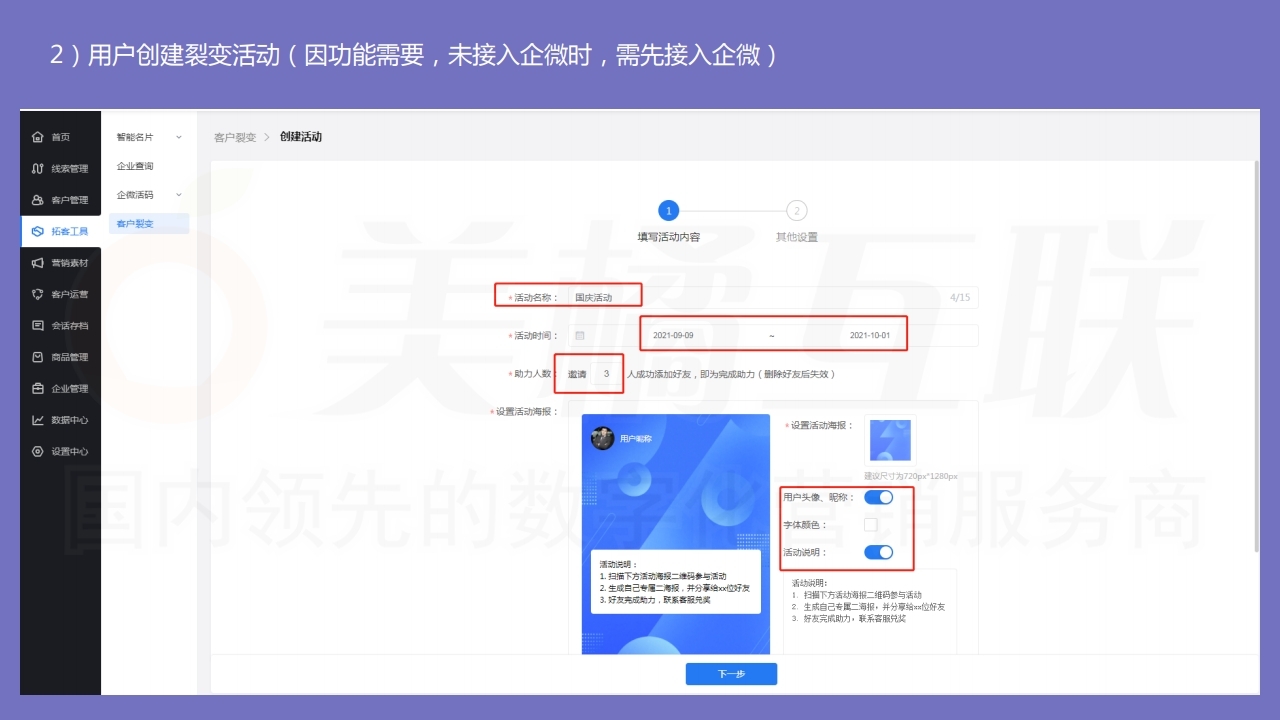Screen dimensions: 1280x720
Task: Click the user avatar on poster preview
Action: click(602, 438)
